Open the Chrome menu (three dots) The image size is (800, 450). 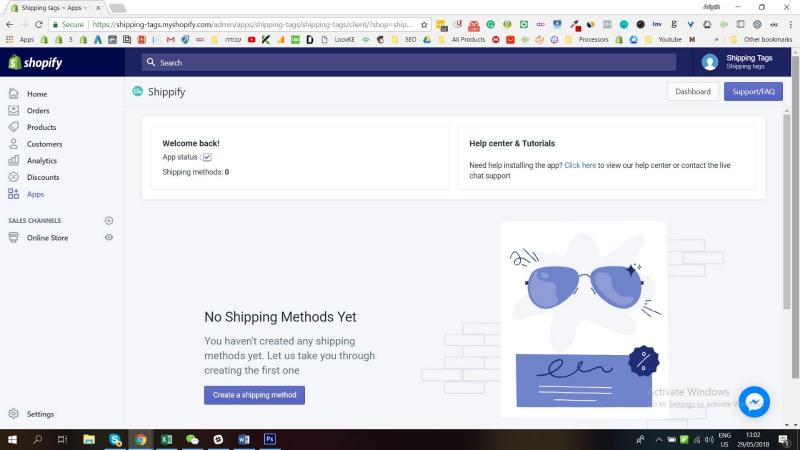[x=791, y=24]
